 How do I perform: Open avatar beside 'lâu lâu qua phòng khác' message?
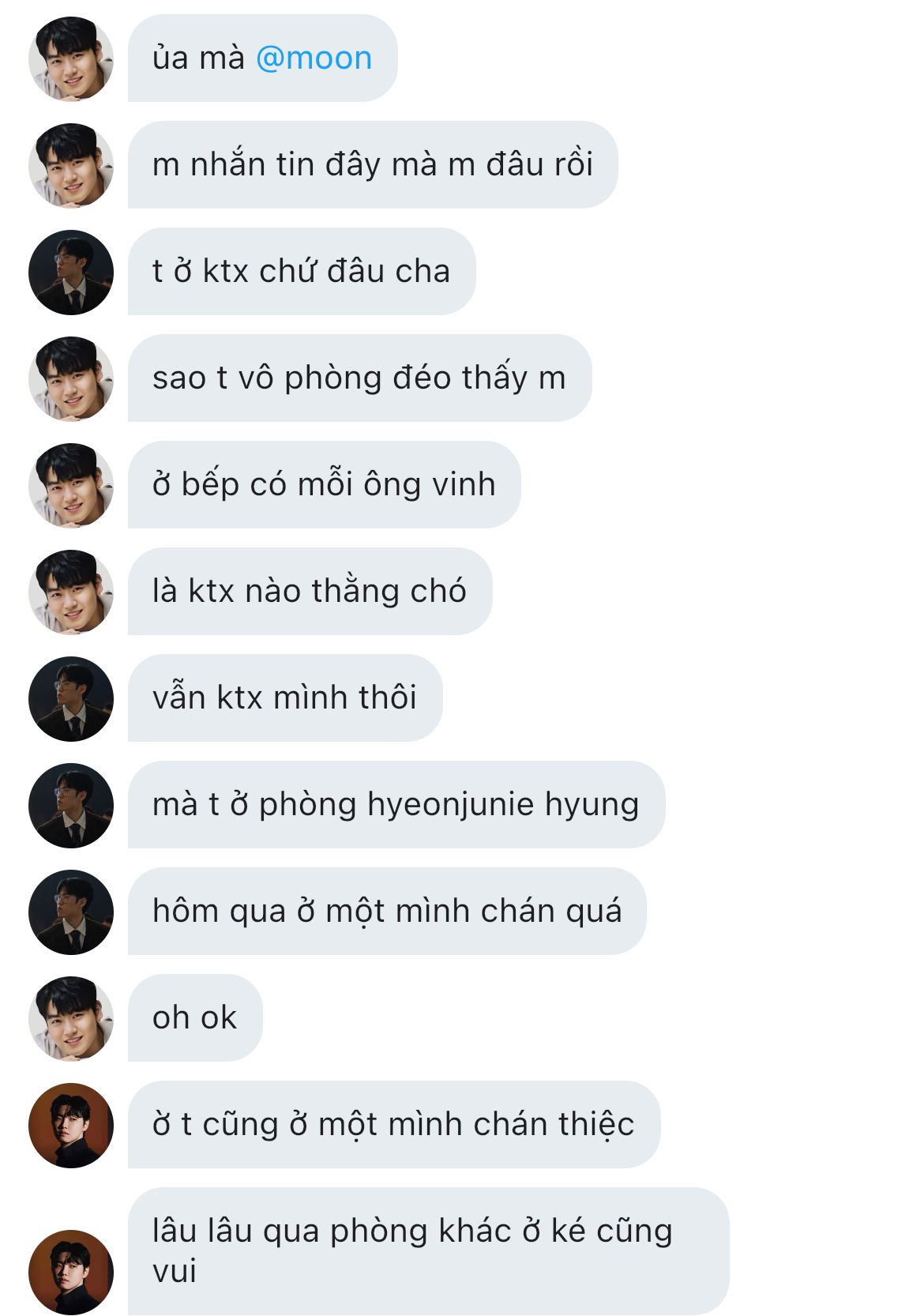point(71,1273)
